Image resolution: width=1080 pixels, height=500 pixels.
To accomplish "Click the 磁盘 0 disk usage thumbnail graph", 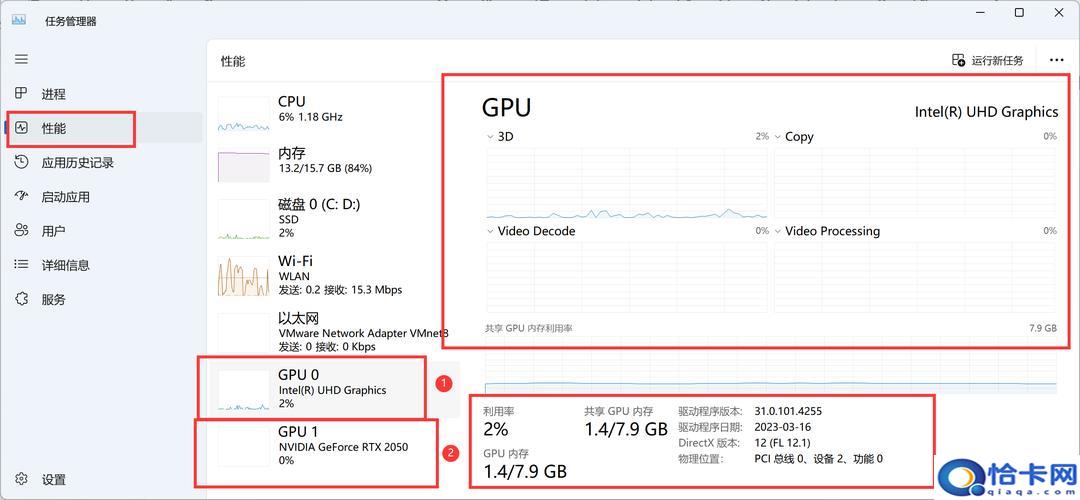I will click(x=243, y=219).
